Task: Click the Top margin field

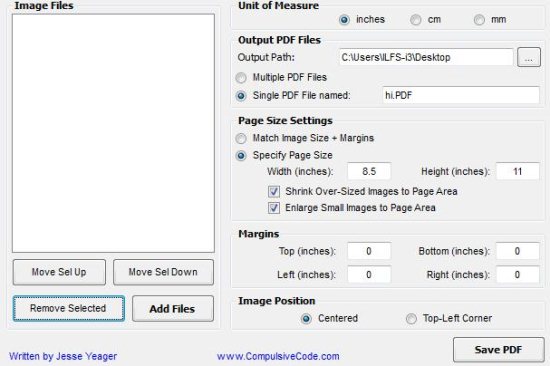Action: (369, 251)
